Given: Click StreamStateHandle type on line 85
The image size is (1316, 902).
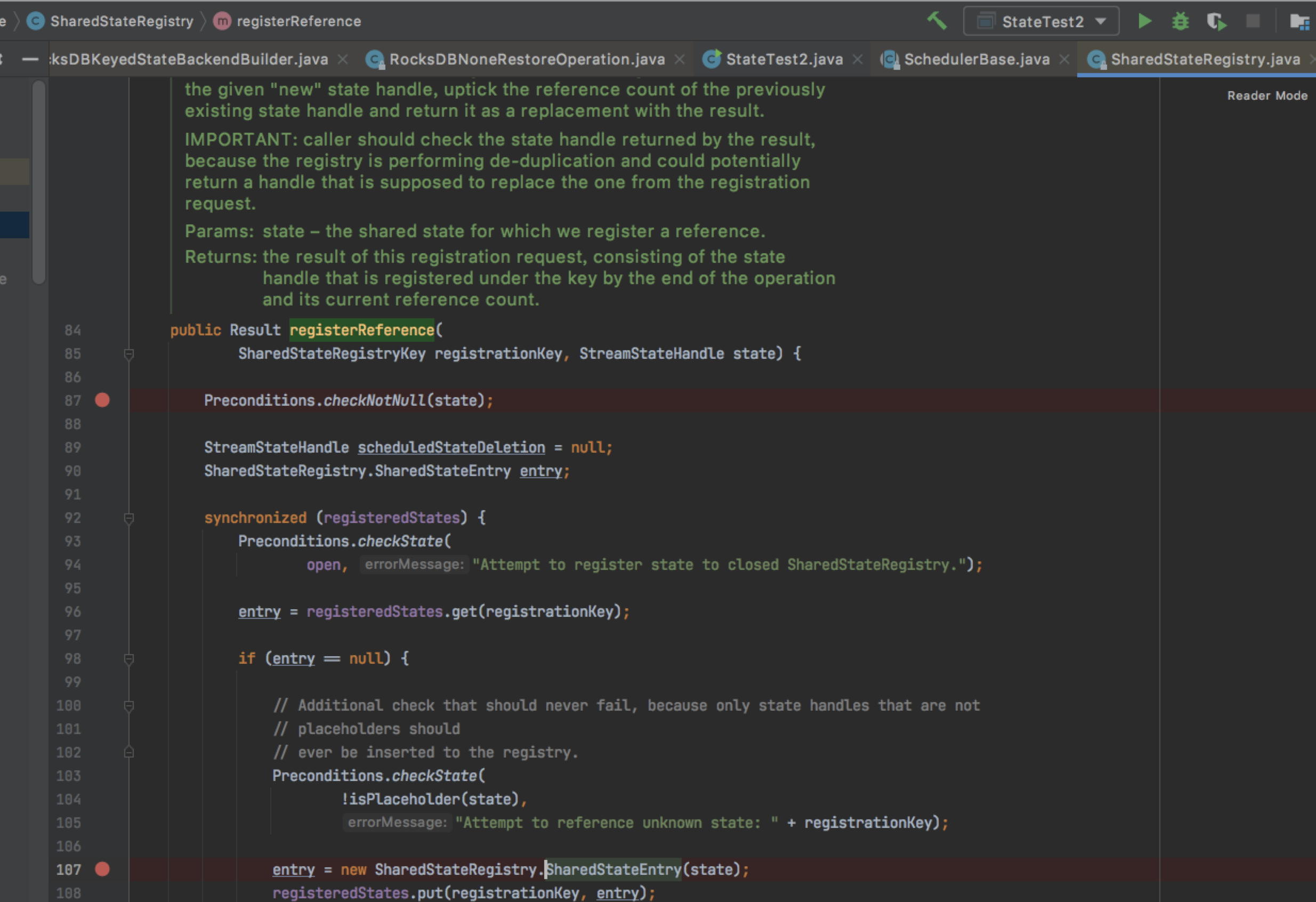Looking at the screenshot, I should pos(651,353).
